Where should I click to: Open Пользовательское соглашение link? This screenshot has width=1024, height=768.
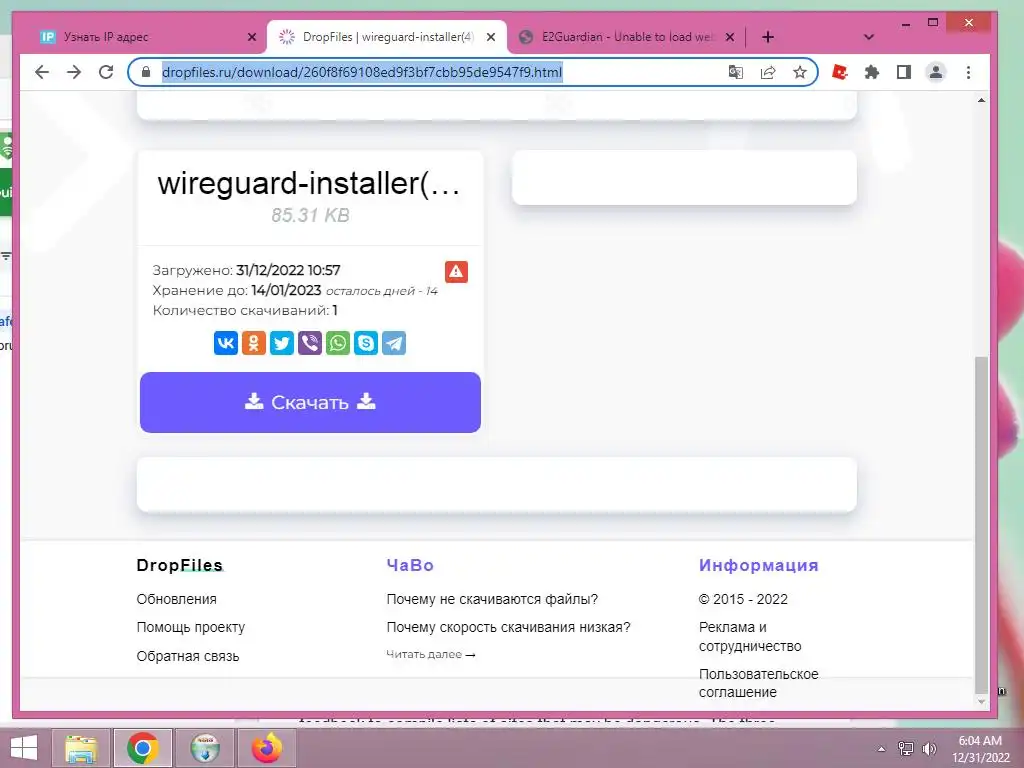(758, 682)
